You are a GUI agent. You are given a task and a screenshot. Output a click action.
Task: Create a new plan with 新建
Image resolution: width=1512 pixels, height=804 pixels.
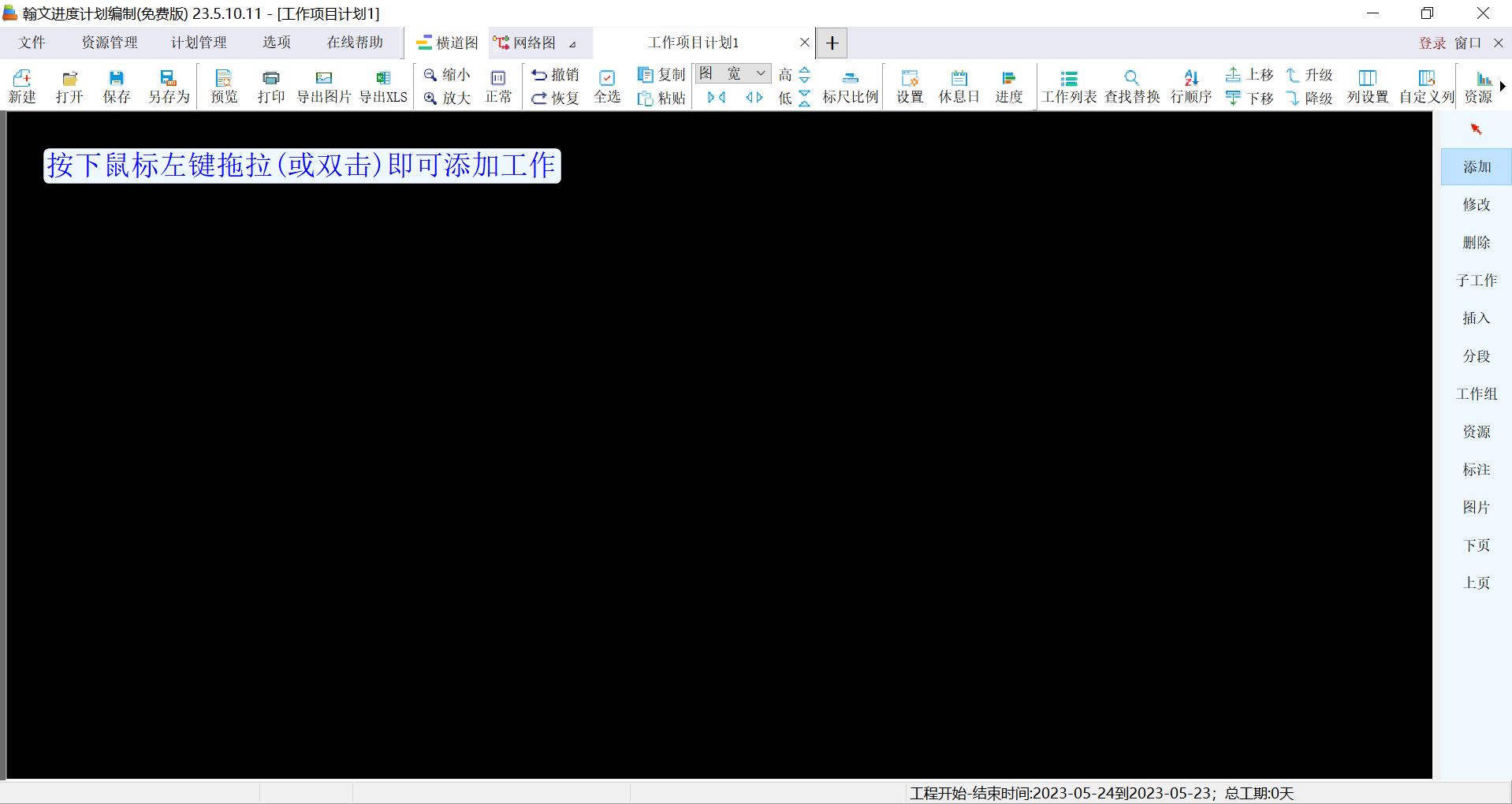point(22,85)
